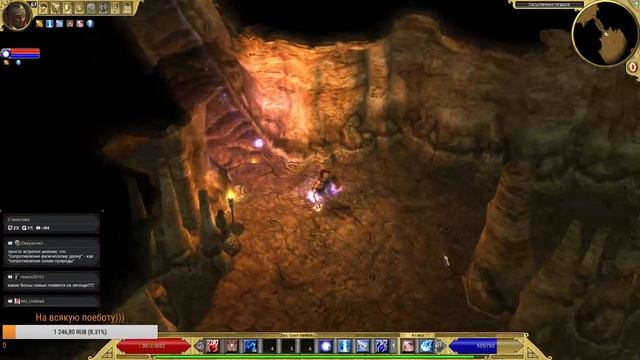Select the second icon in the top menu bar

coord(55,8)
